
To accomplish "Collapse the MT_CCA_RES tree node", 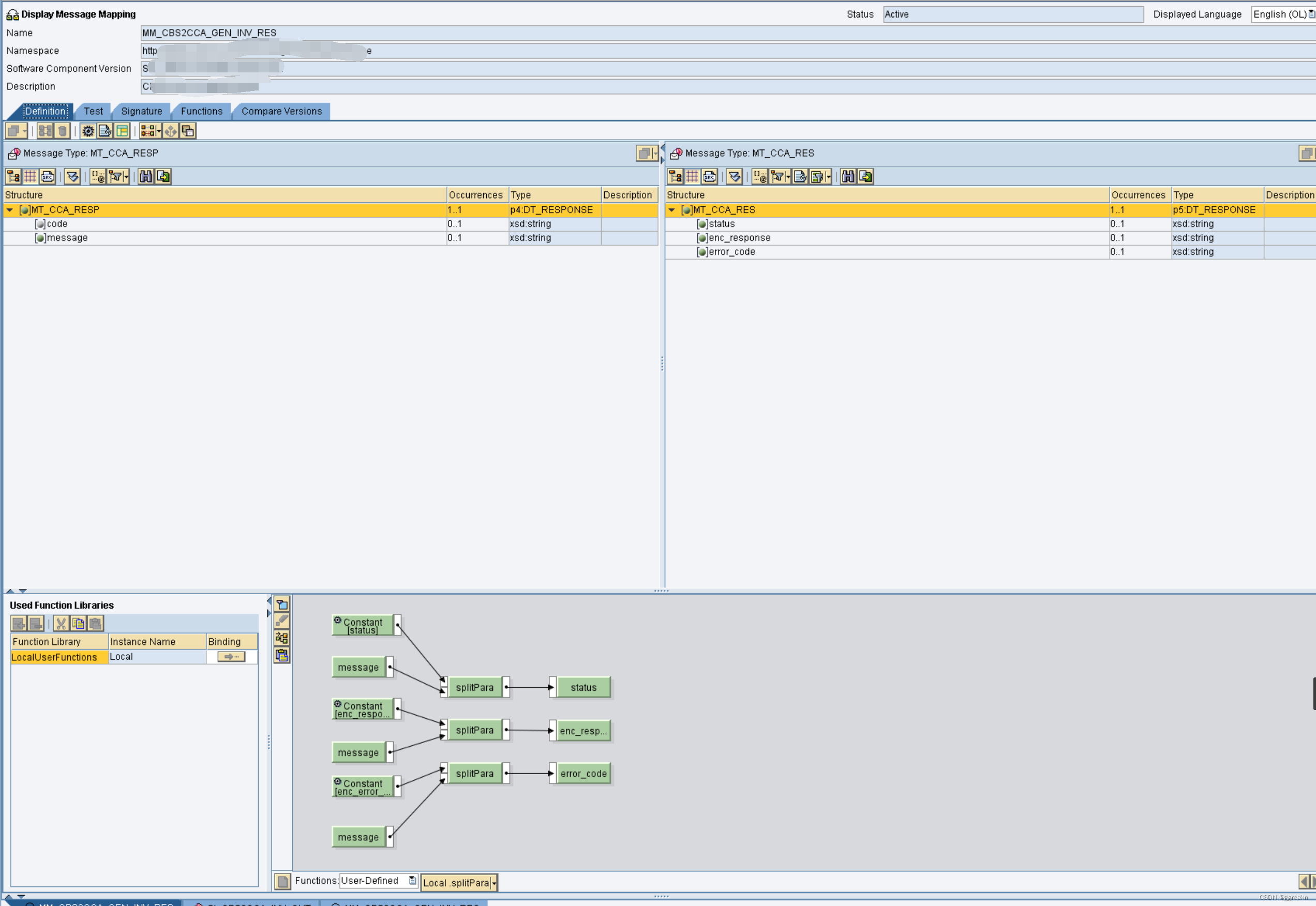I will click(x=672, y=209).
